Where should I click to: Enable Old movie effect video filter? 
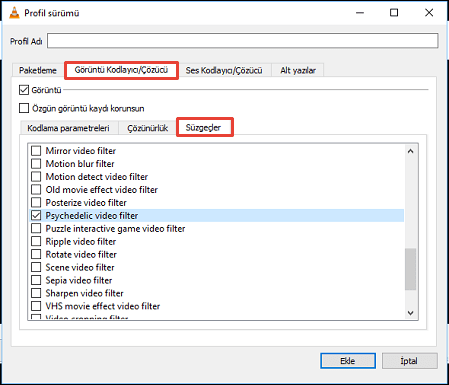click(36, 190)
